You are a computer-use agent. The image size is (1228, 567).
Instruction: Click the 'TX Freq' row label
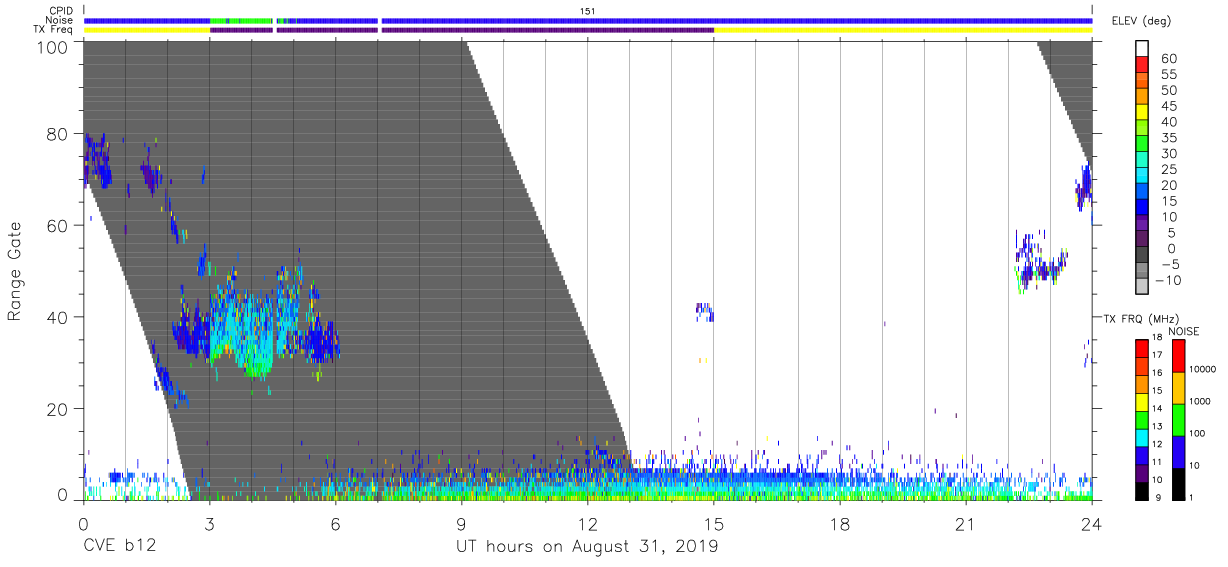coord(55,30)
